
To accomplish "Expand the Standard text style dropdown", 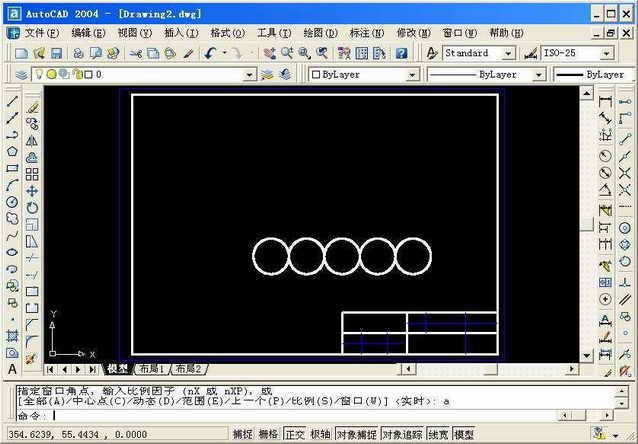I will tap(508, 53).
